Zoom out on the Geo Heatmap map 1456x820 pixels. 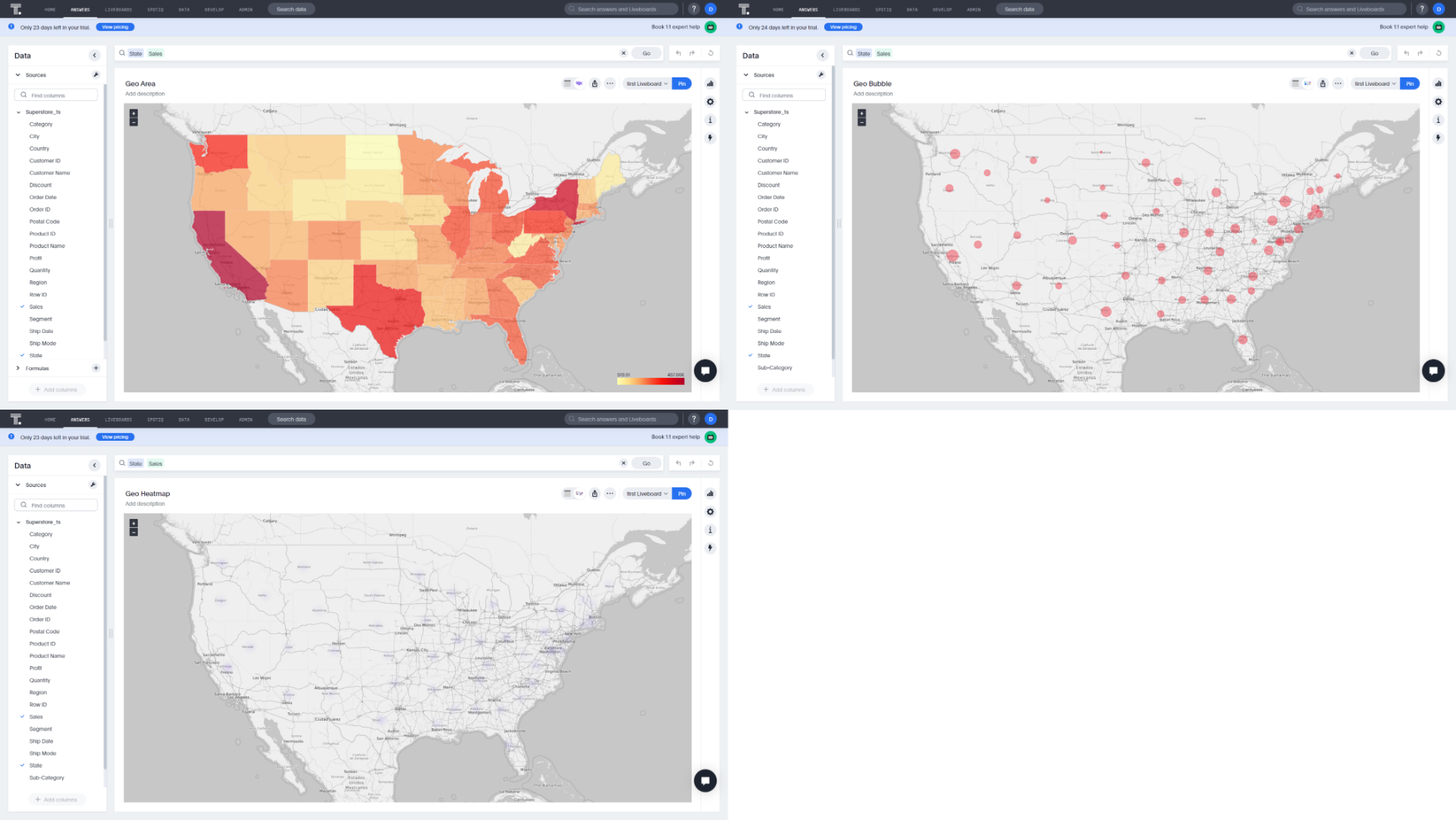[x=133, y=533]
